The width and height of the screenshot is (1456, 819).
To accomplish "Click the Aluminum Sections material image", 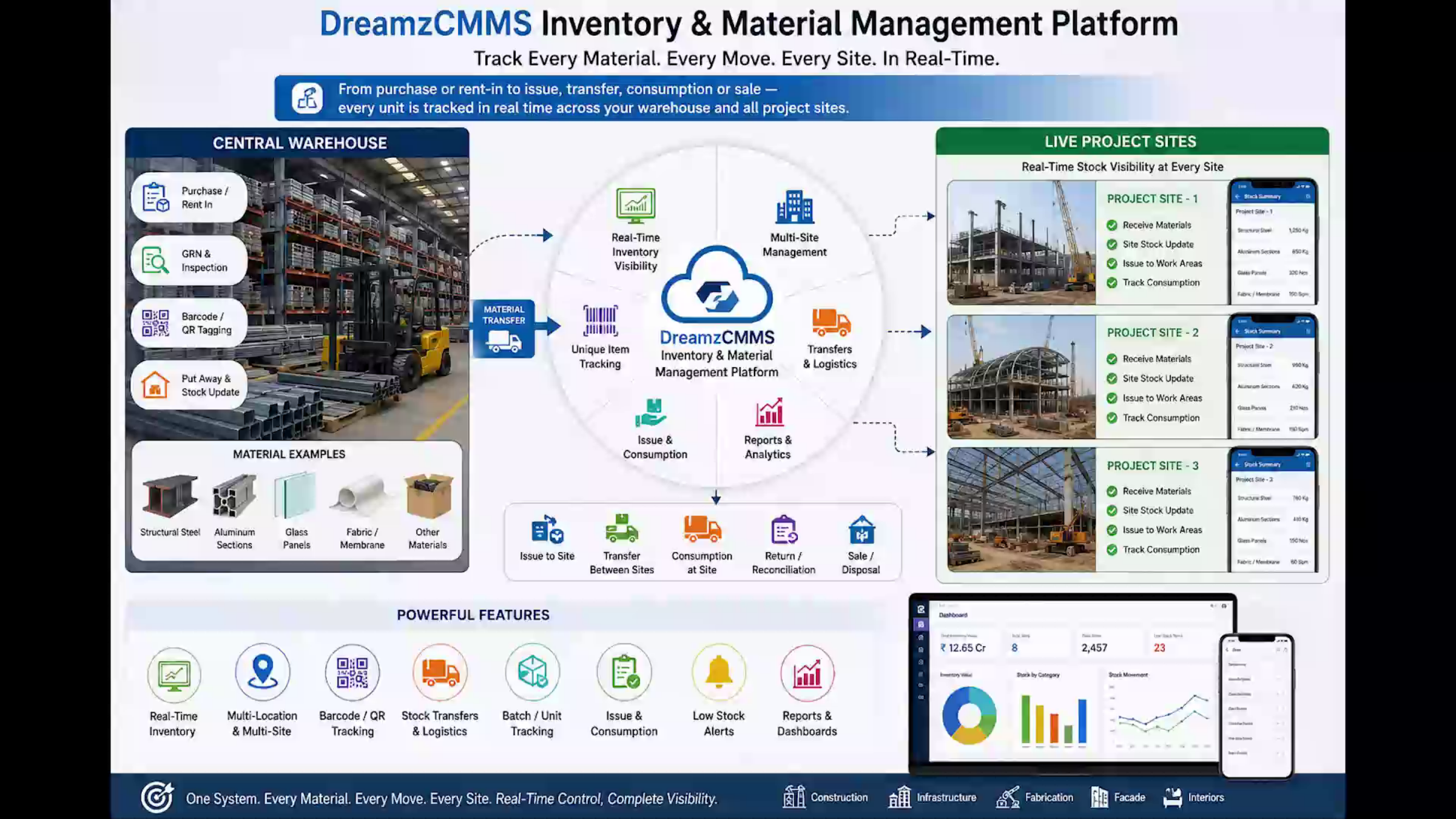I will pos(235,496).
